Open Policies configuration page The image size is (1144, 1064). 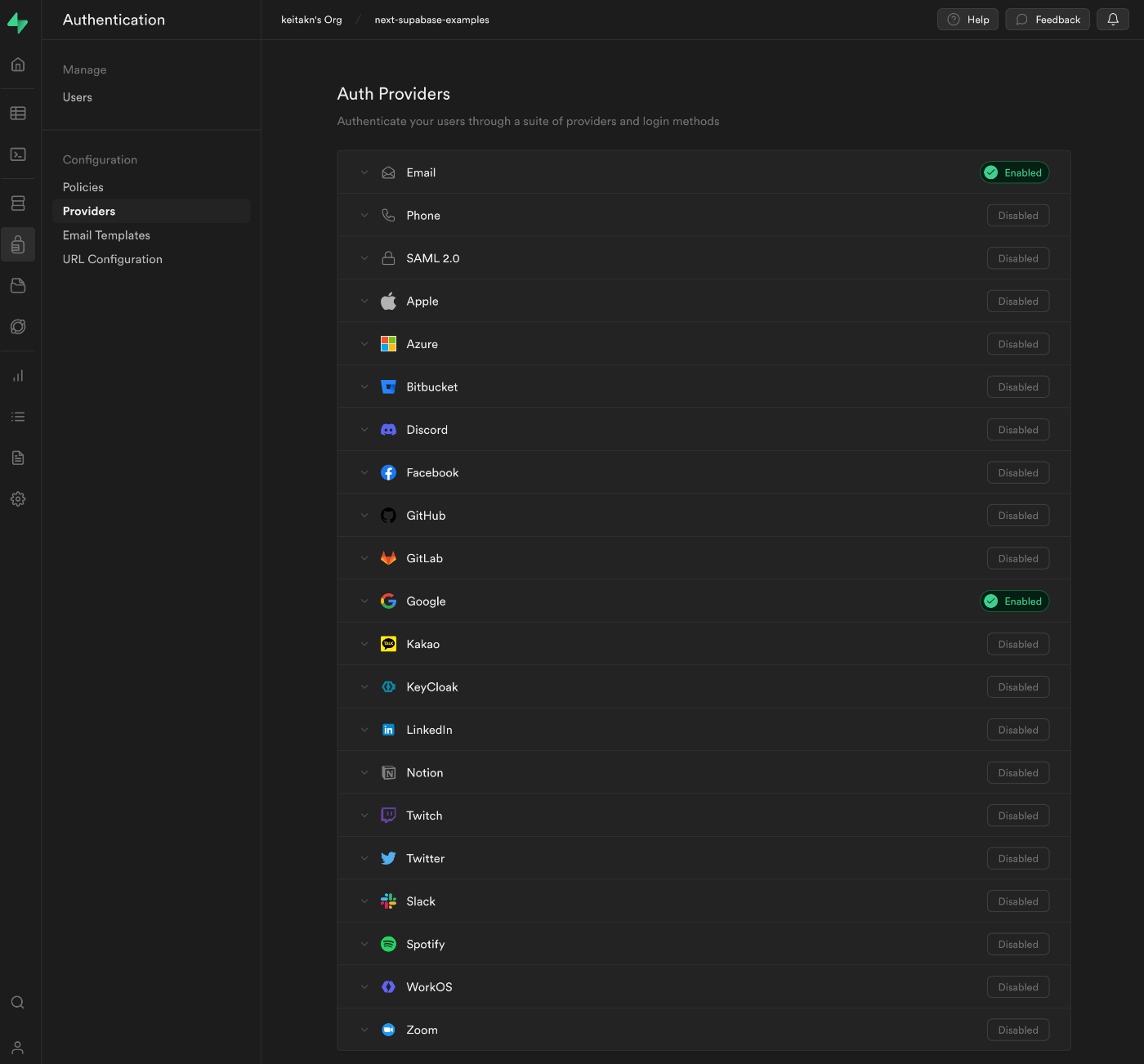(83, 187)
